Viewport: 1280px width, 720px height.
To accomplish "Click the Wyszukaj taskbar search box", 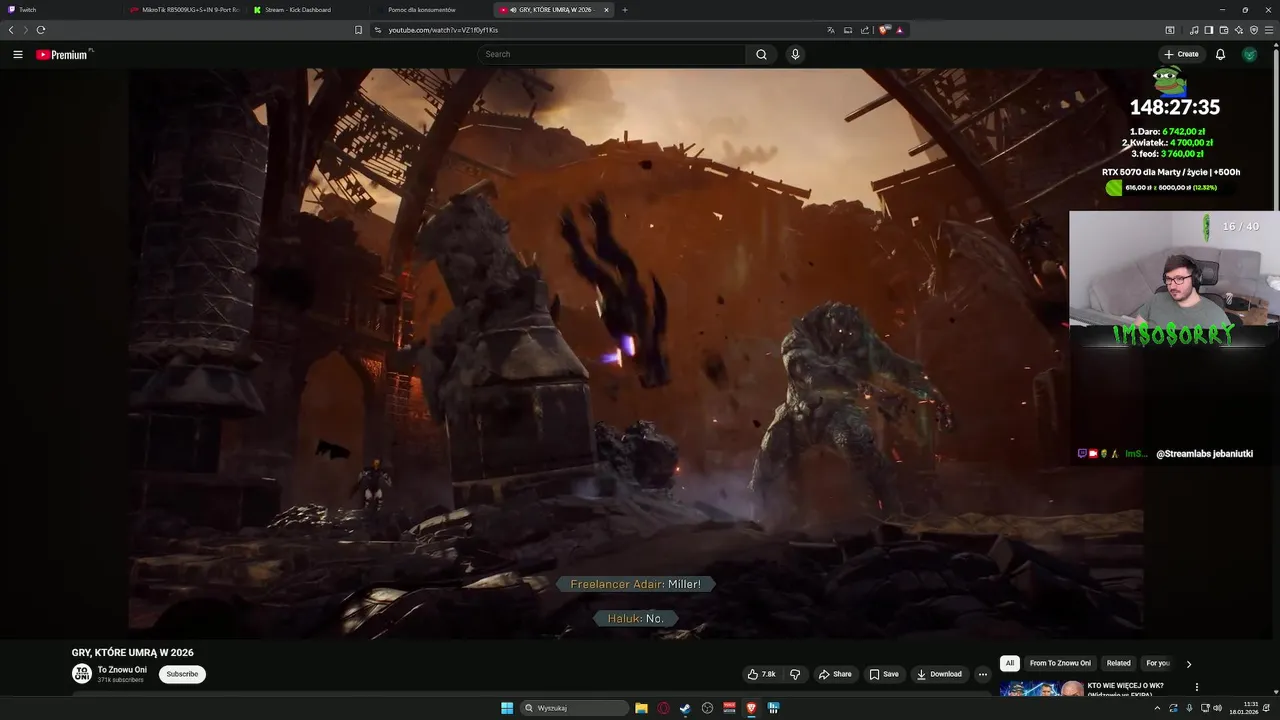I will [x=575, y=708].
